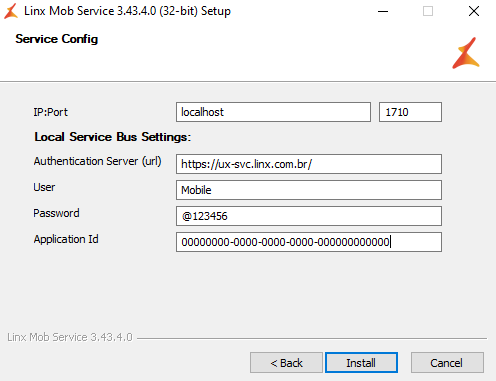496x381 pixels.
Task: Click the disabled maximize window button
Action: click(x=428, y=11)
